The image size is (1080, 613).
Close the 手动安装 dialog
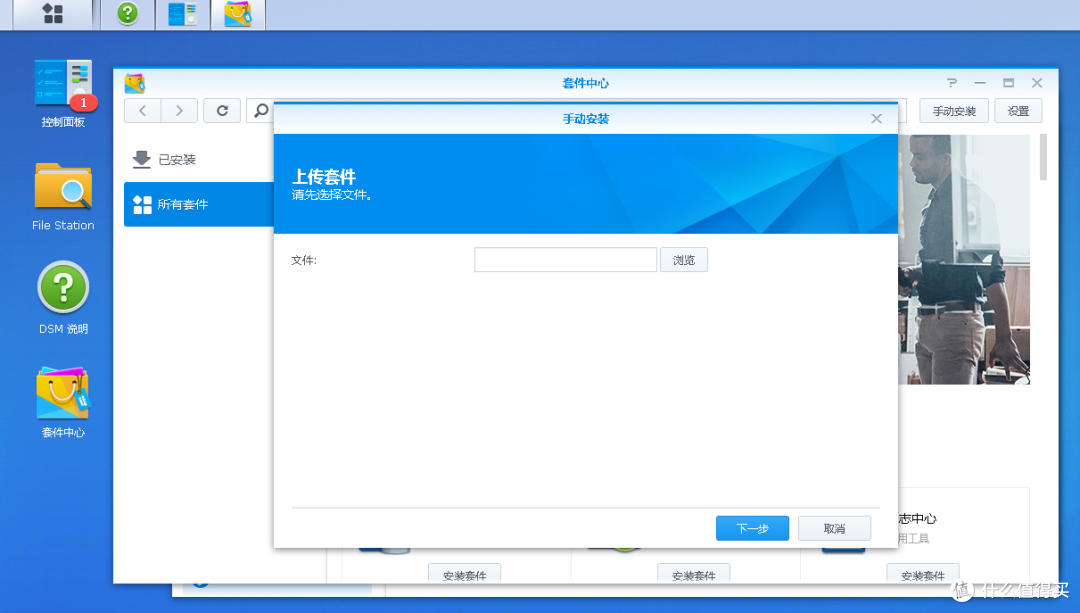(876, 118)
